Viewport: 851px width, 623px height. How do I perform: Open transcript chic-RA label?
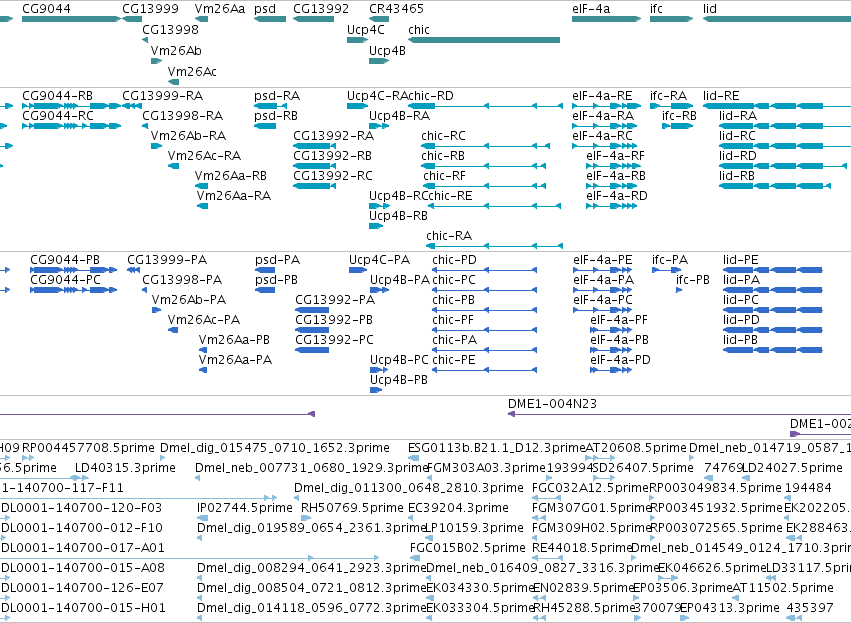click(449, 236)
